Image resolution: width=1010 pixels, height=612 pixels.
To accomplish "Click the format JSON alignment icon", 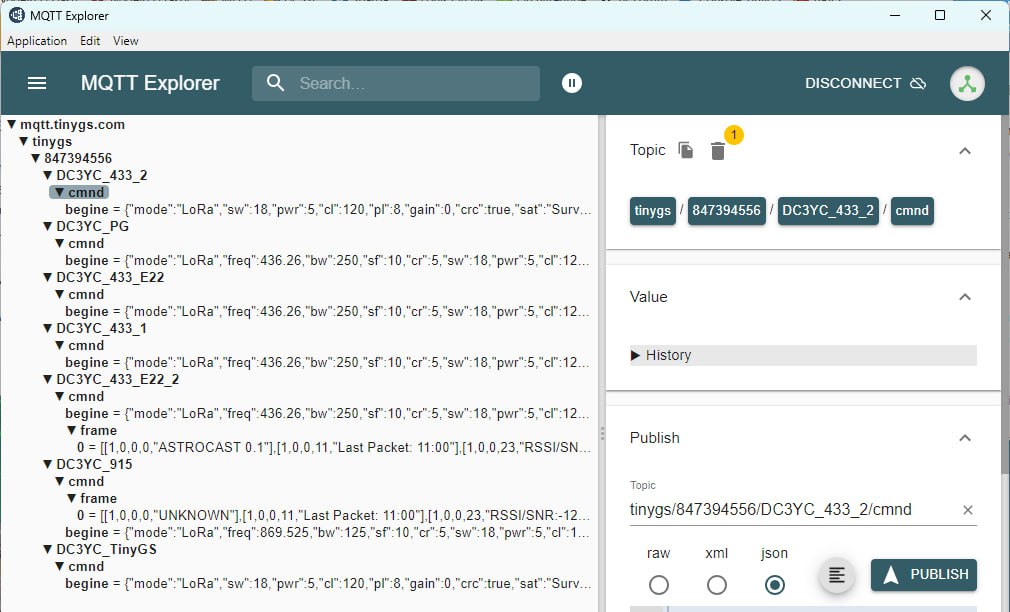I will (836, 575).
